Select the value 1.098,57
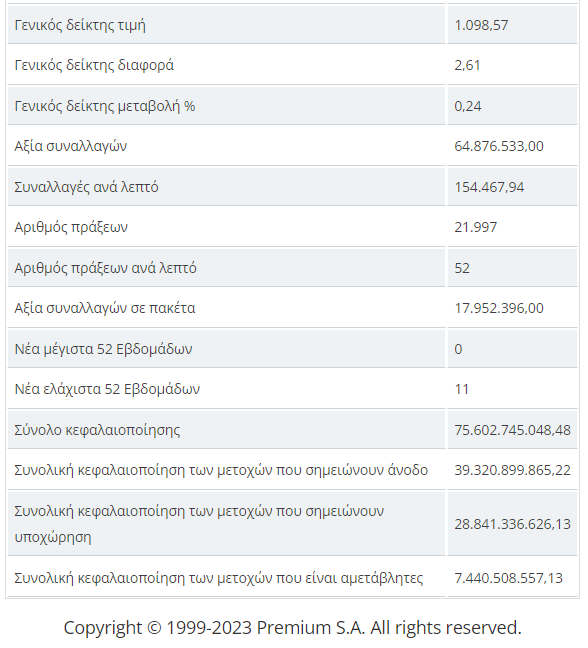Image resolution: width=588 pixels, height=648 pixels. pyautogui.click(x=481, y=25)
